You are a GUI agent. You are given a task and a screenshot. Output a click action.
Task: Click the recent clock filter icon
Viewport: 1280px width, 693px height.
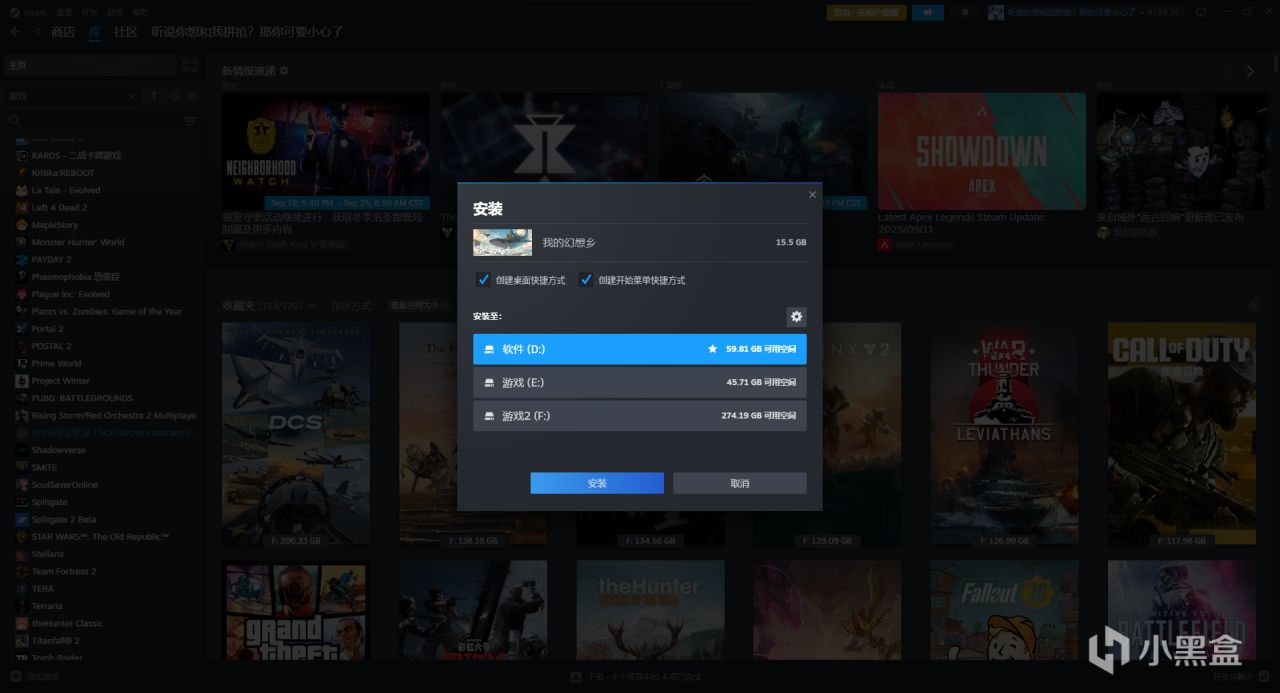pyautogui.click(x=175, y=96)
